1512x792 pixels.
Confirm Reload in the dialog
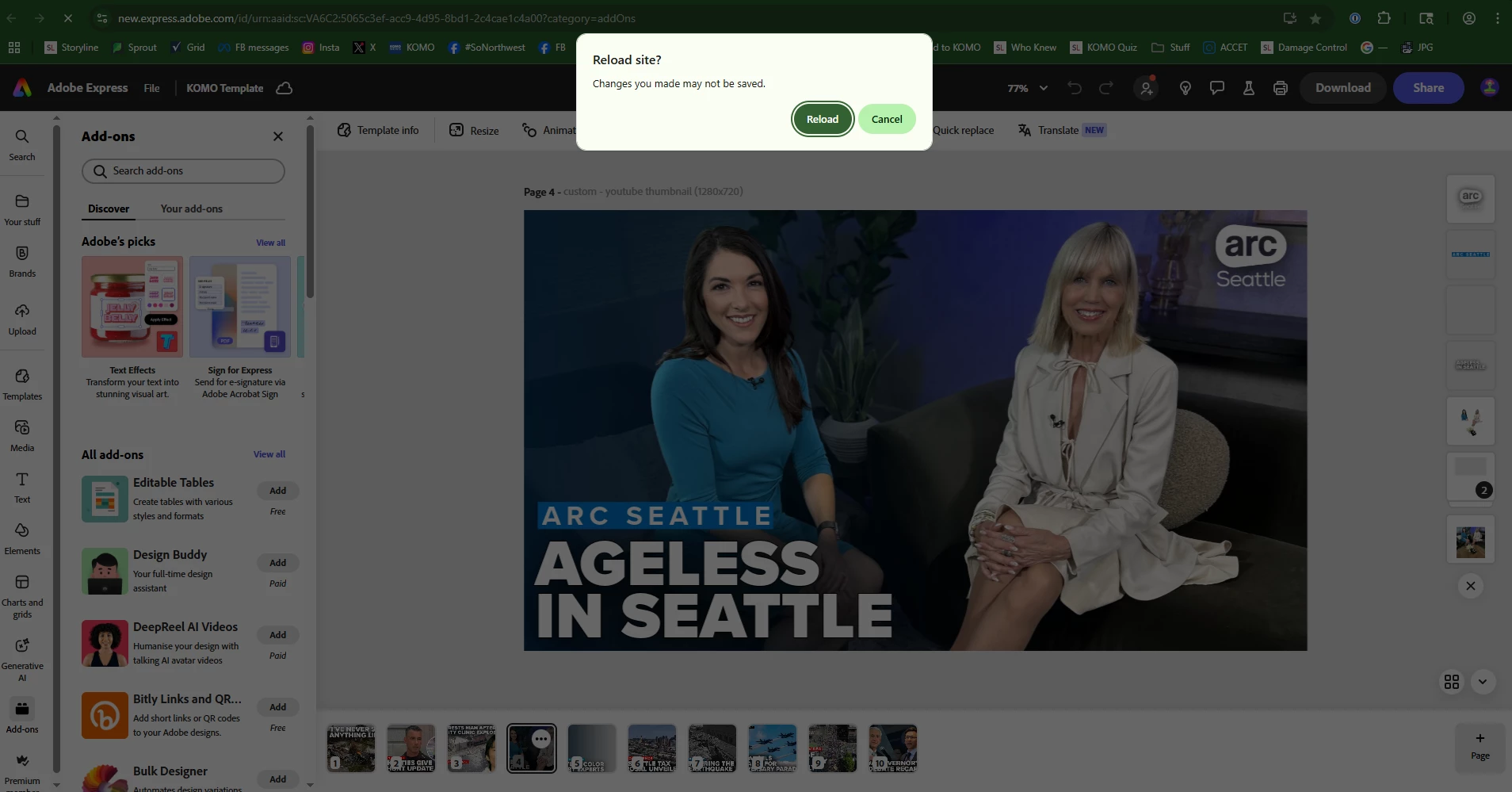pyautogui.click(x=823, y=119)
